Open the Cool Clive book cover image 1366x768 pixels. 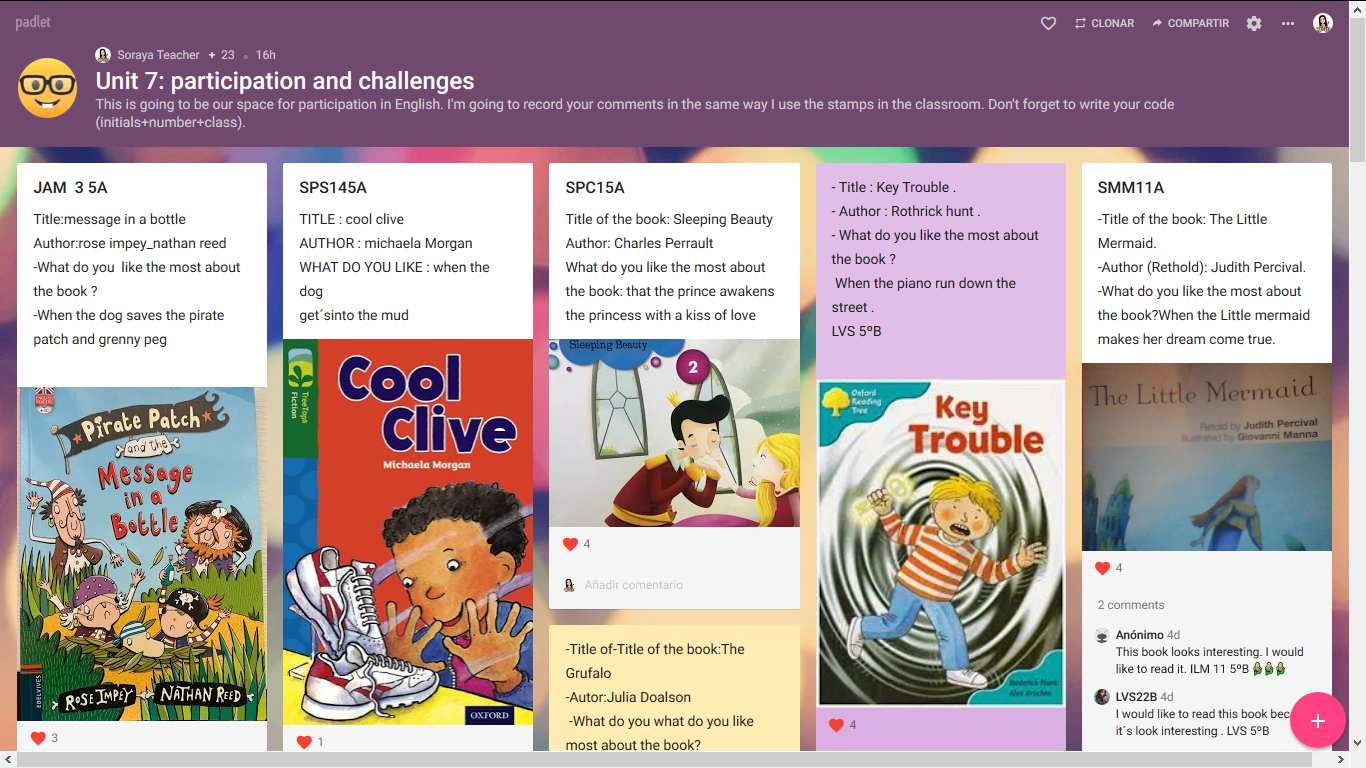[x=408, y=532]
